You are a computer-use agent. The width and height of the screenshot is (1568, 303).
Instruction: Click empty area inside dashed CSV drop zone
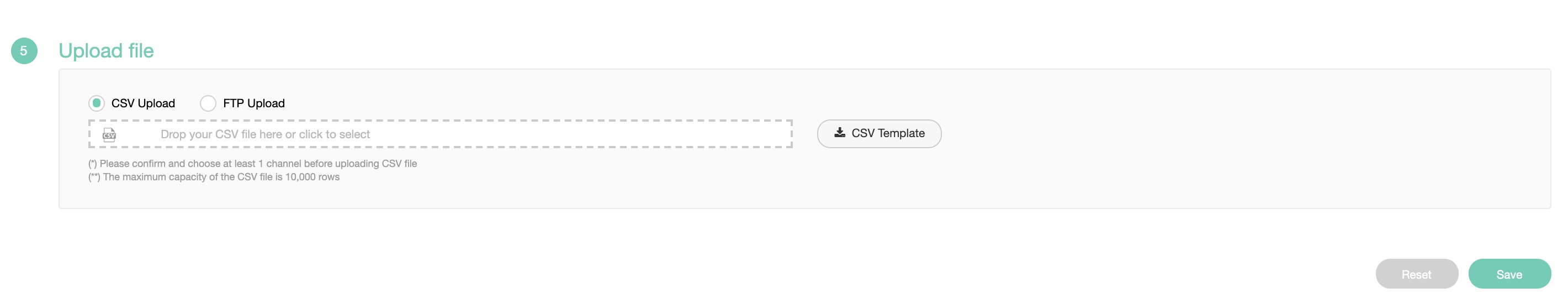(x=578, y=134)
